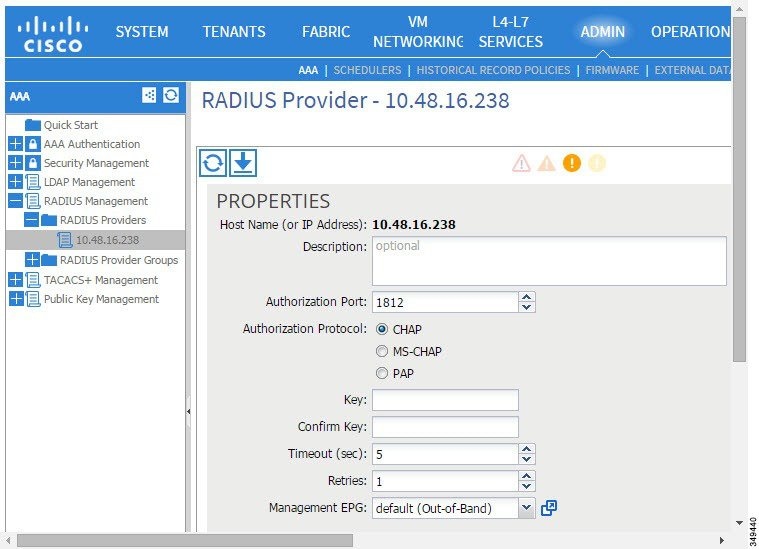The height and width of the screenshot is (549, 759).
Task: Open the OPERATIONS menu
Action: (x=691, y=32)
